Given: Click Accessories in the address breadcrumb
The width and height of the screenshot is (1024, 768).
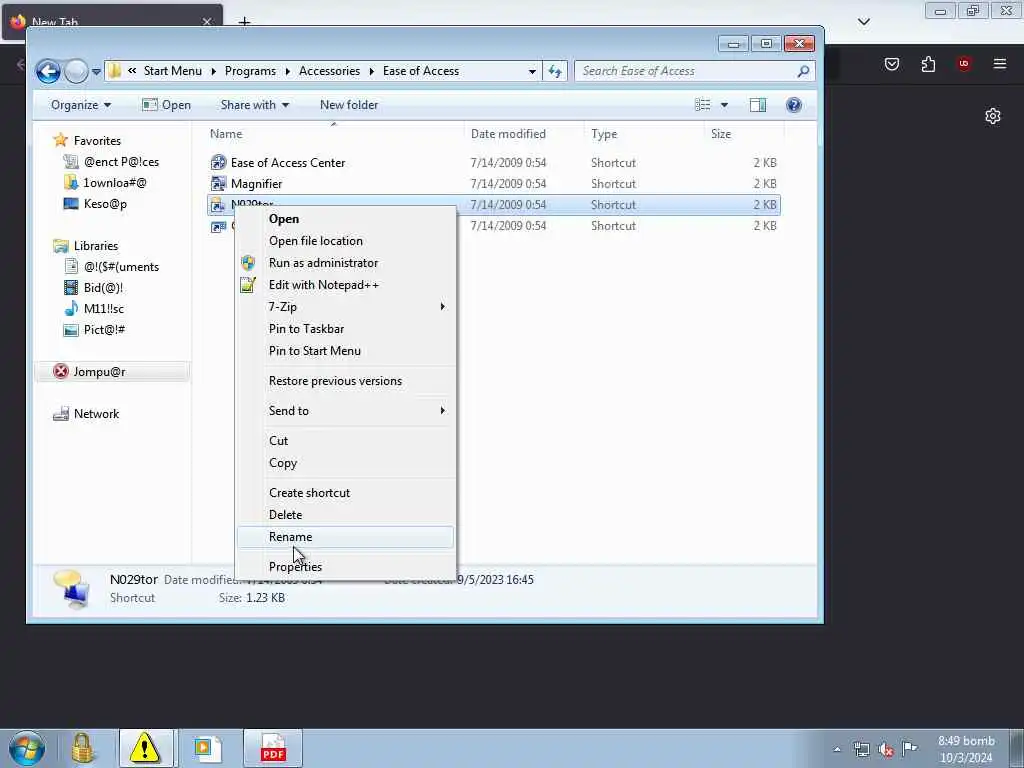Looking at the screenshot, I should (x=329, y=71).
